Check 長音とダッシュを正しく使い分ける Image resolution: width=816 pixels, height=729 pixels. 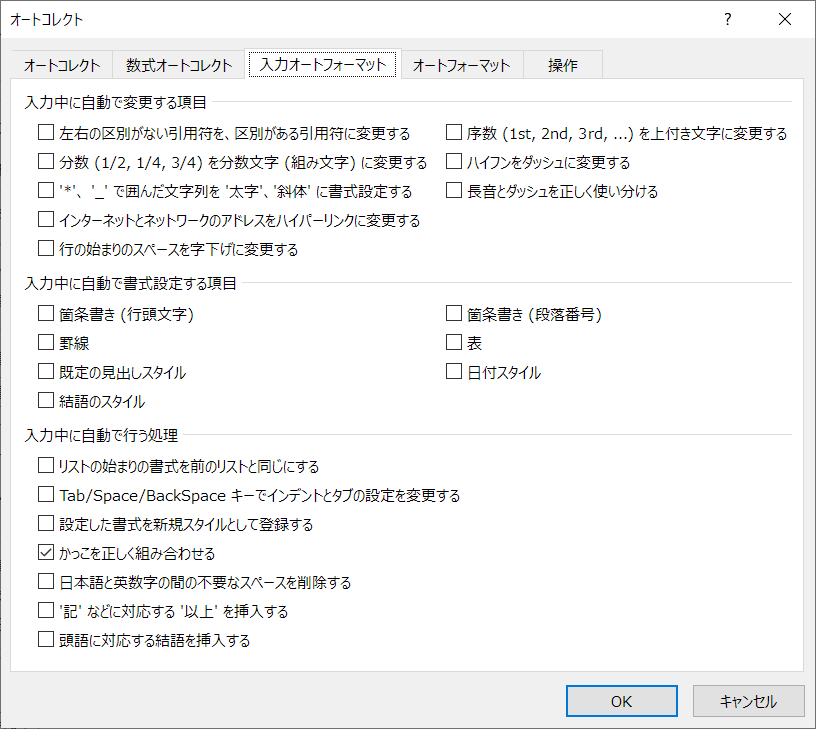(453, 191)
